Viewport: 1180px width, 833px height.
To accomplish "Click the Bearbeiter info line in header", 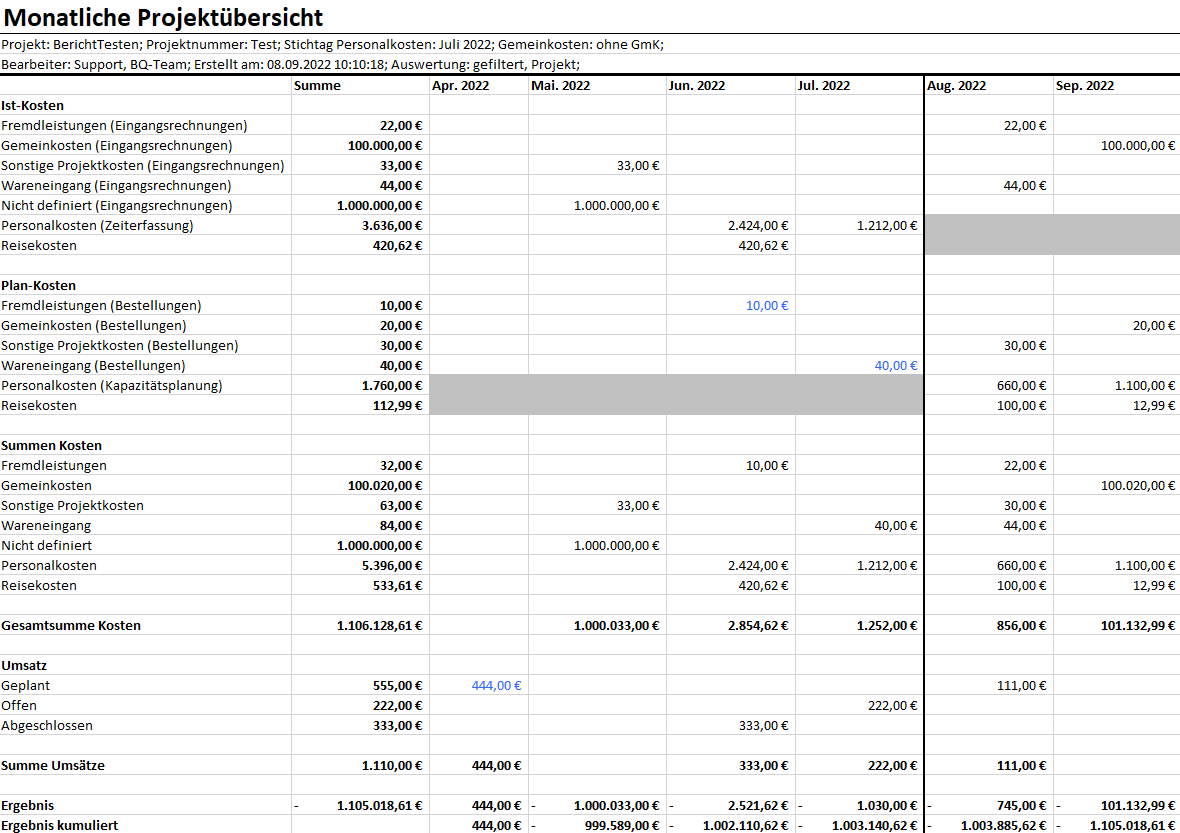I will pos(290,64).
